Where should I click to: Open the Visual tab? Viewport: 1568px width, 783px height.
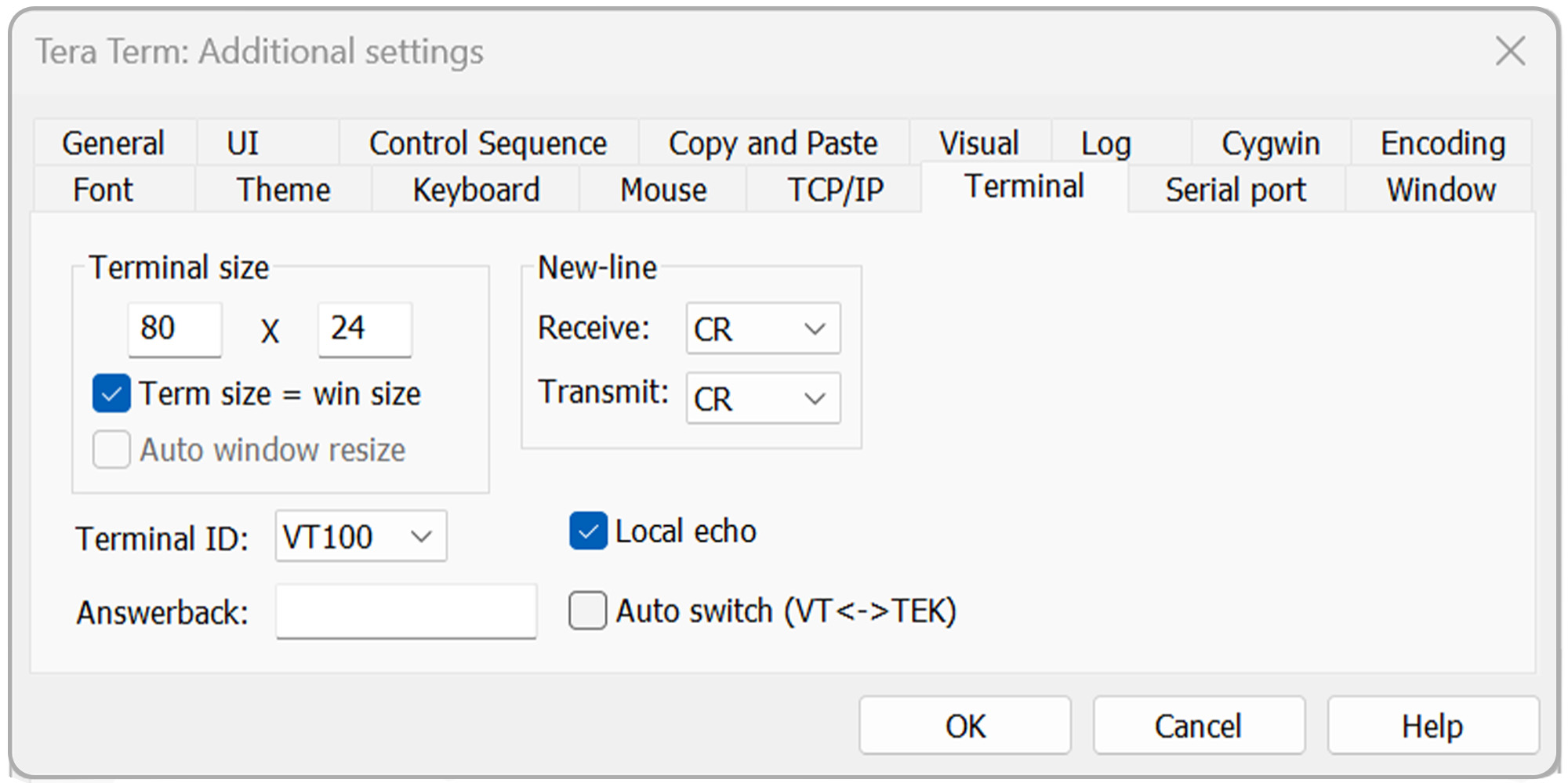click(x=979, y=143)
